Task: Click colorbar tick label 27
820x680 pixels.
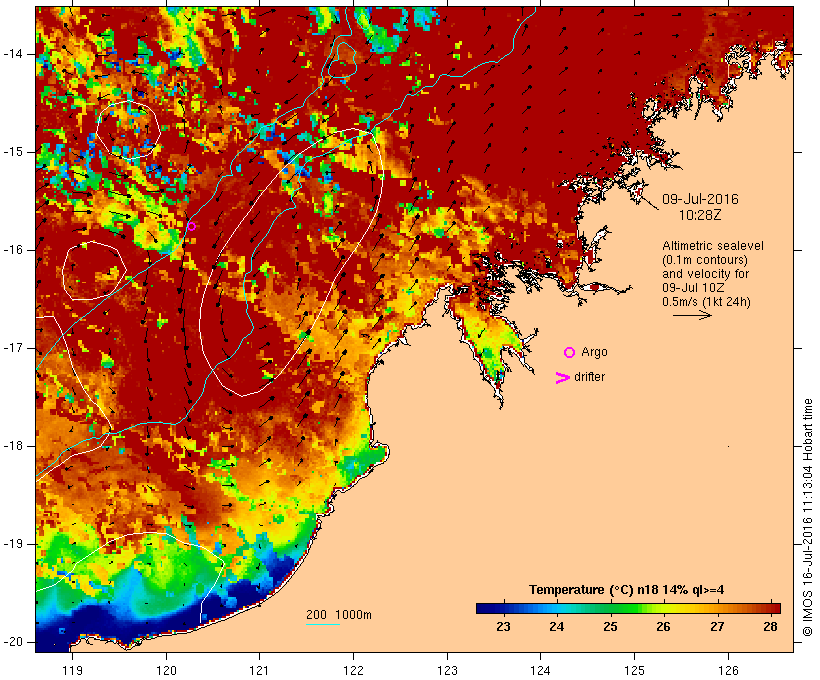Action: 717,626
